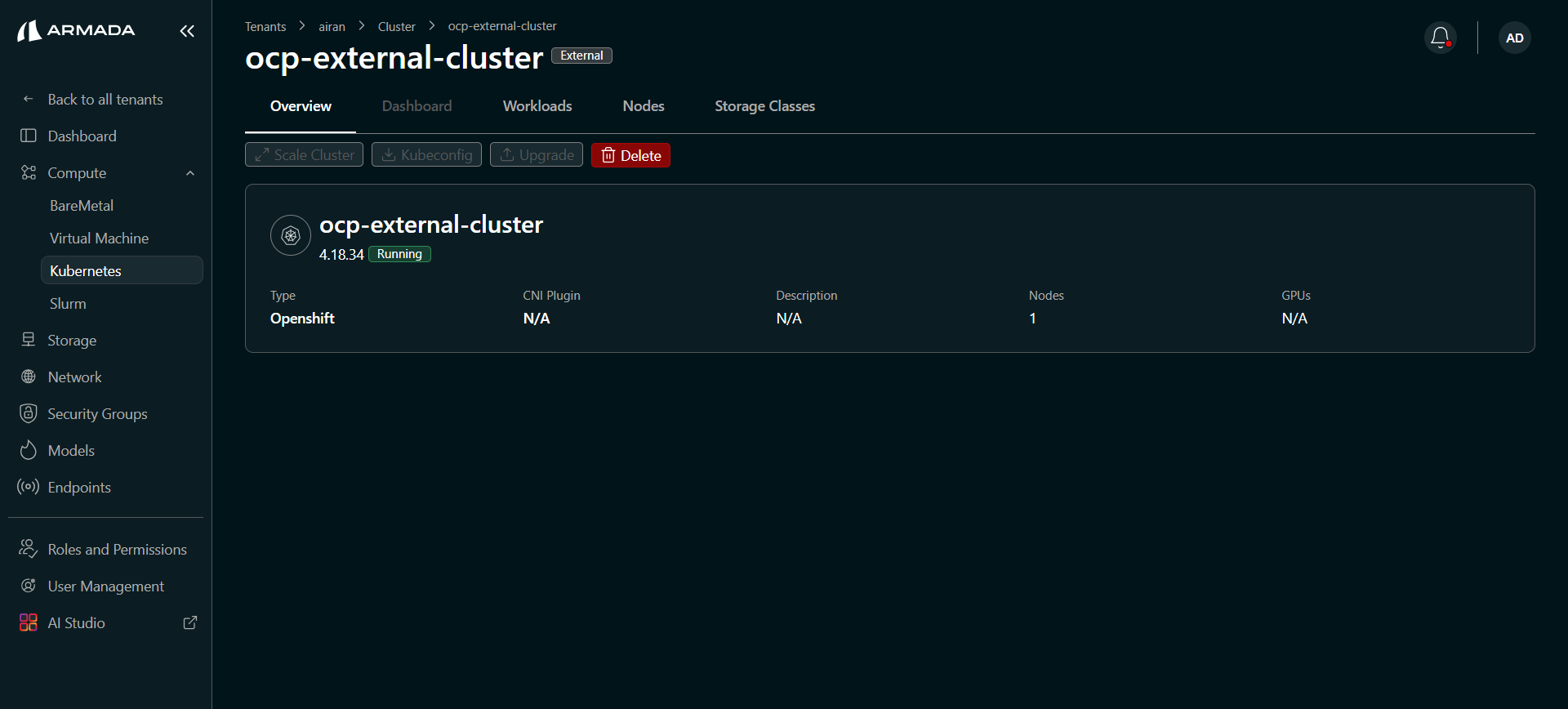Go to Cluster breadcrumb
The height and width of the screenshot is (709, 1568).
click(x=397, y=26)
